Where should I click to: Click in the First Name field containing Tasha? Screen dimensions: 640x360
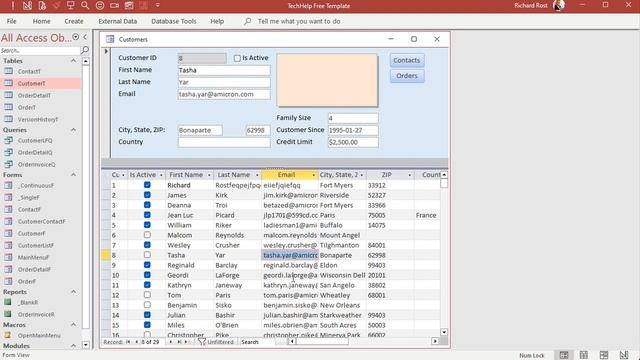tap(224, 70)
